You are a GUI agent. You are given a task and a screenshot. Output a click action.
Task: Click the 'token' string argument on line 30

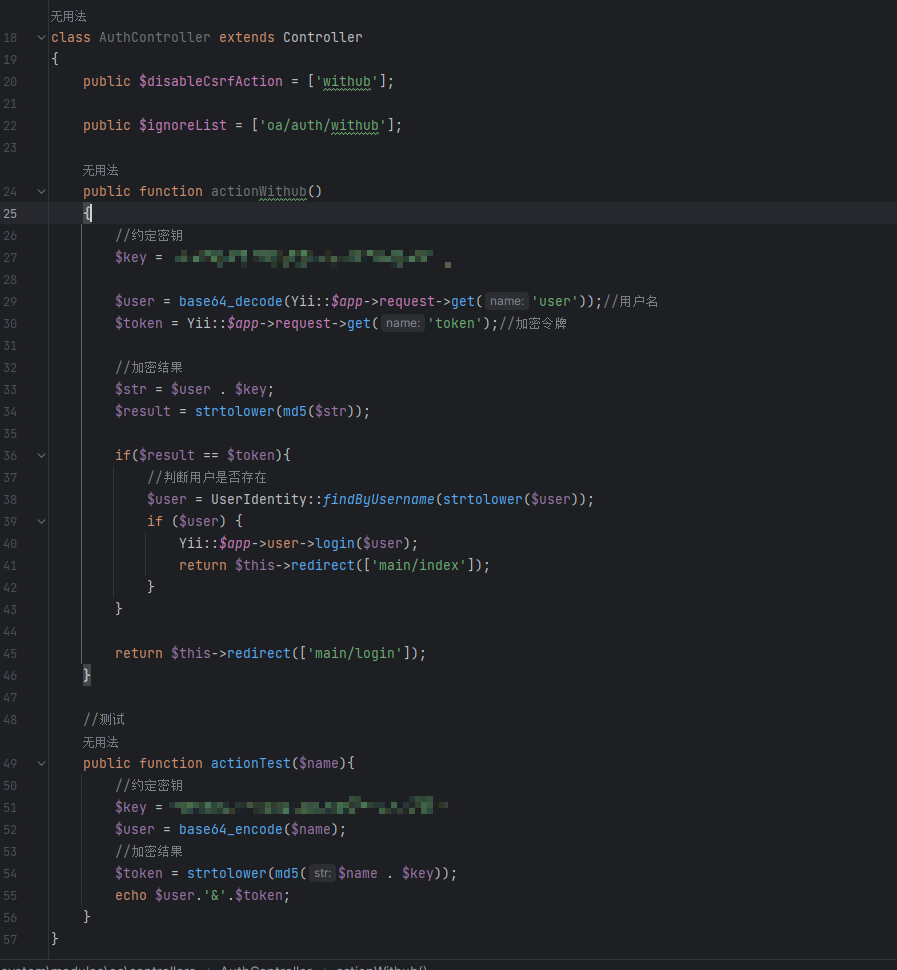click(x=455, y=323)
